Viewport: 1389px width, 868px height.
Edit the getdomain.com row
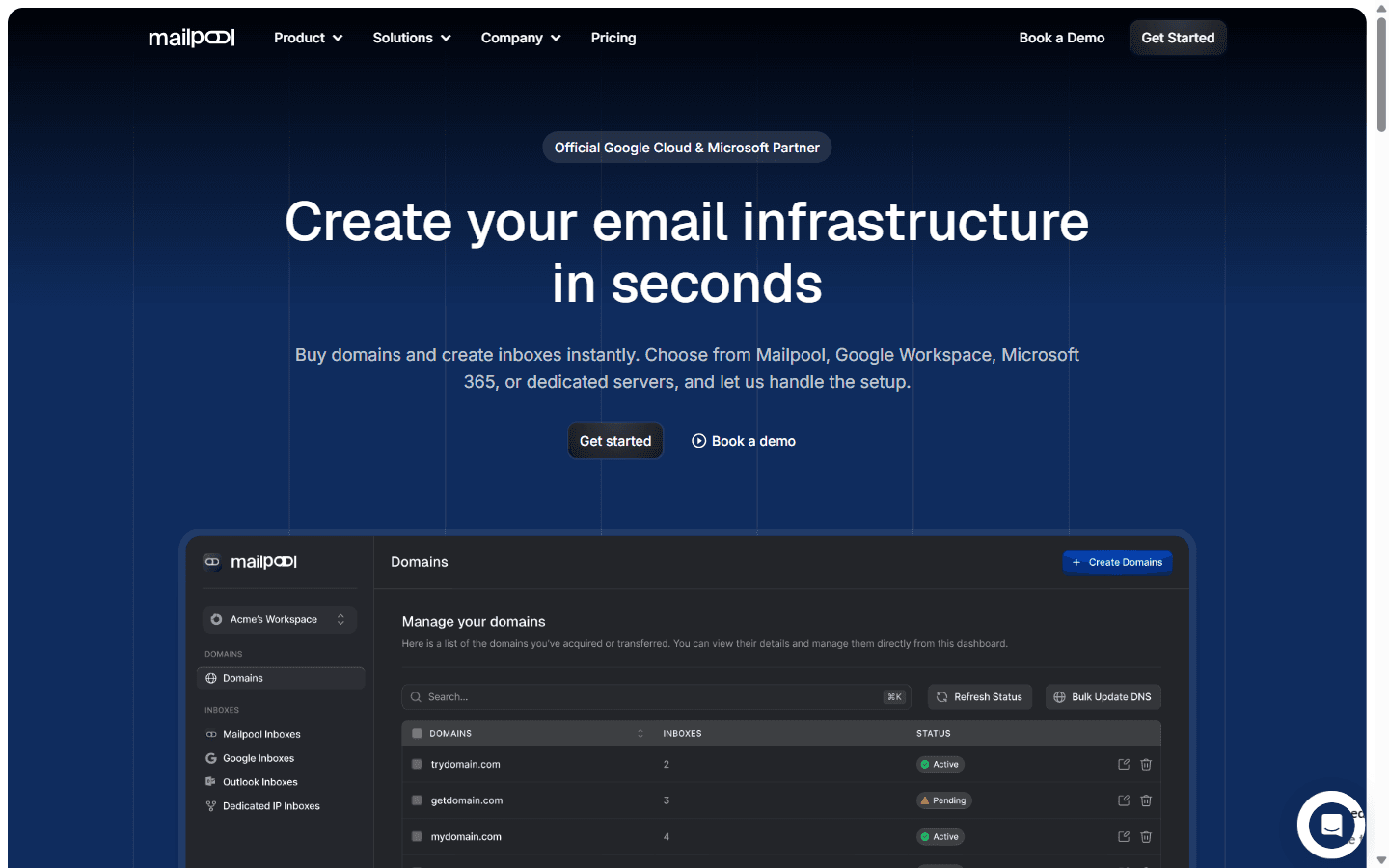pos(1124,800)
